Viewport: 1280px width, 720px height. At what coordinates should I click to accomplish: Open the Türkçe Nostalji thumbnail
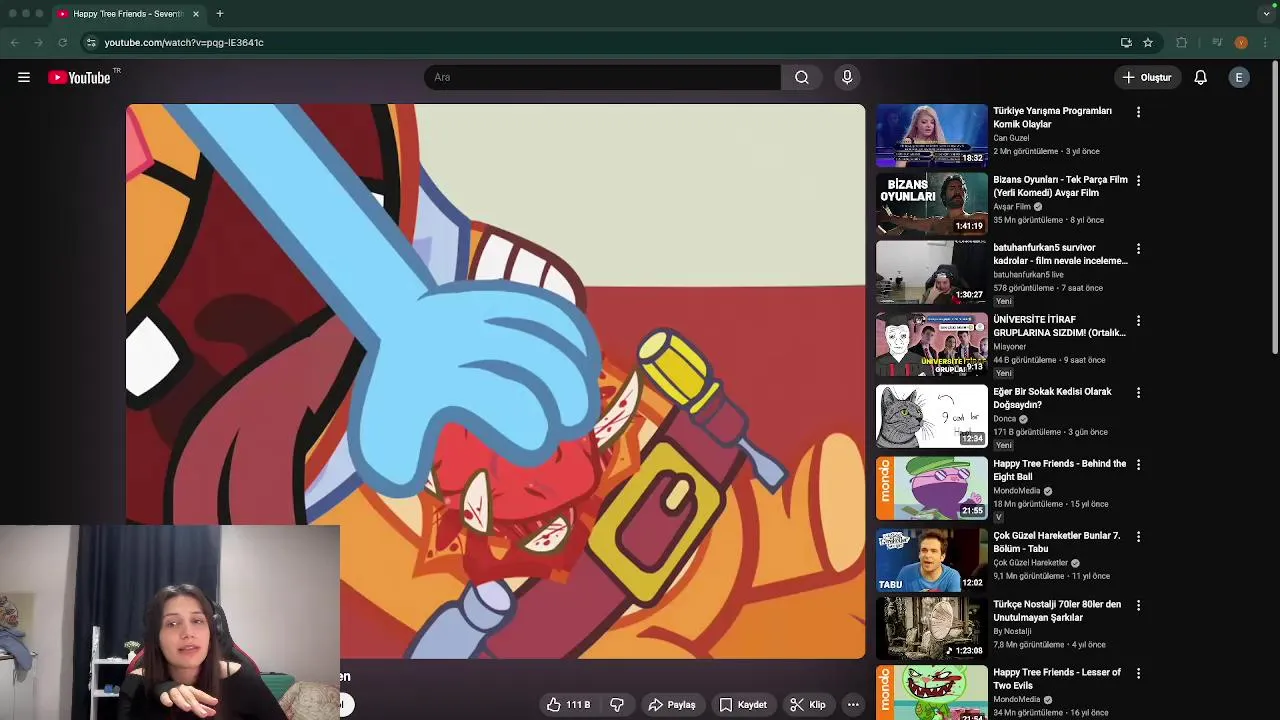[x=932, y=628]
